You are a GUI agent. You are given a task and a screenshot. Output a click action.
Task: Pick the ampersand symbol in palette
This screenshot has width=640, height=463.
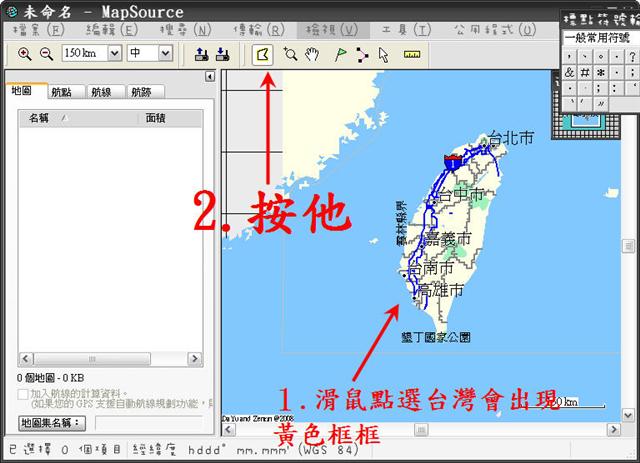click(569, 73)
